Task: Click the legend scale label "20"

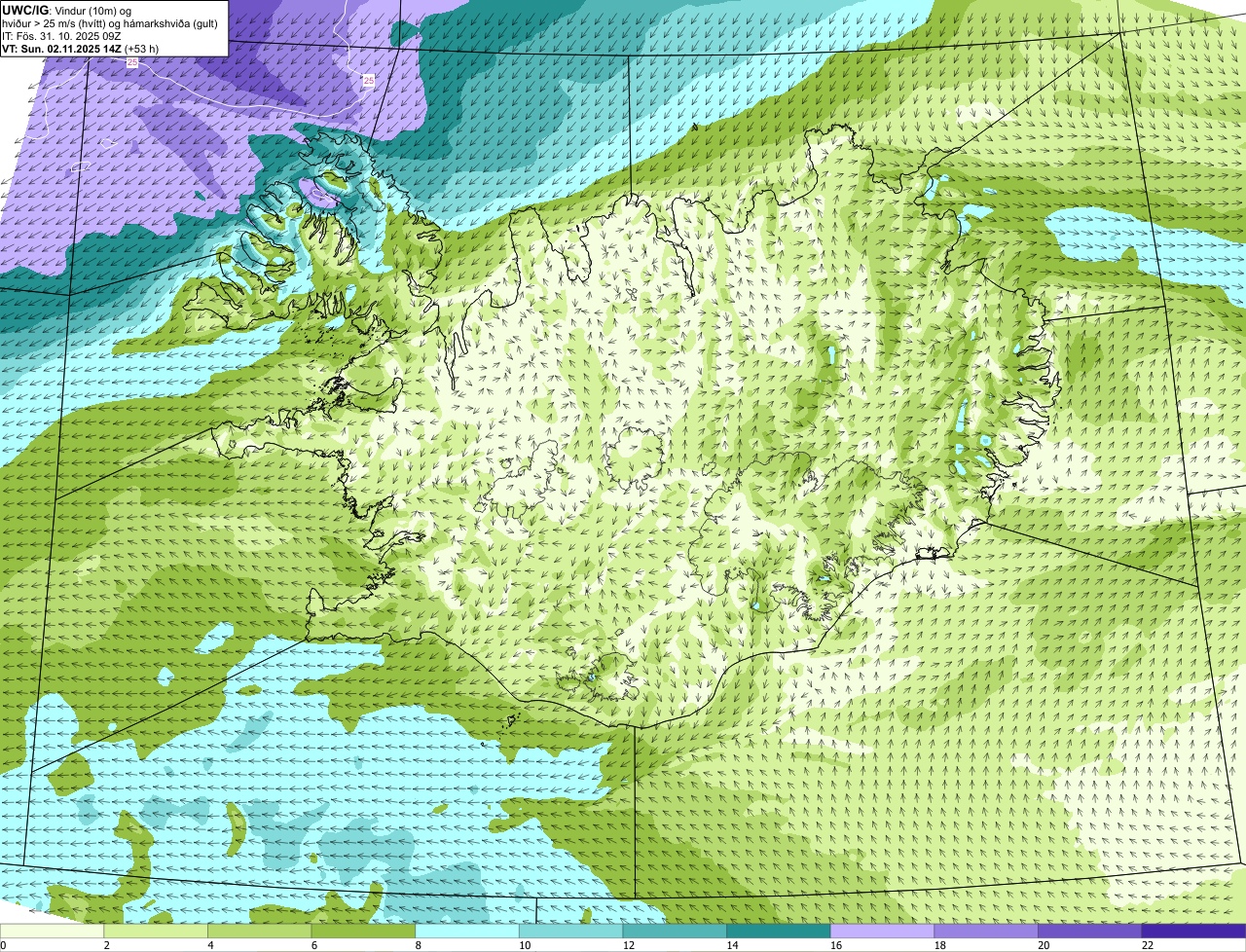Action: point(1044,945)
